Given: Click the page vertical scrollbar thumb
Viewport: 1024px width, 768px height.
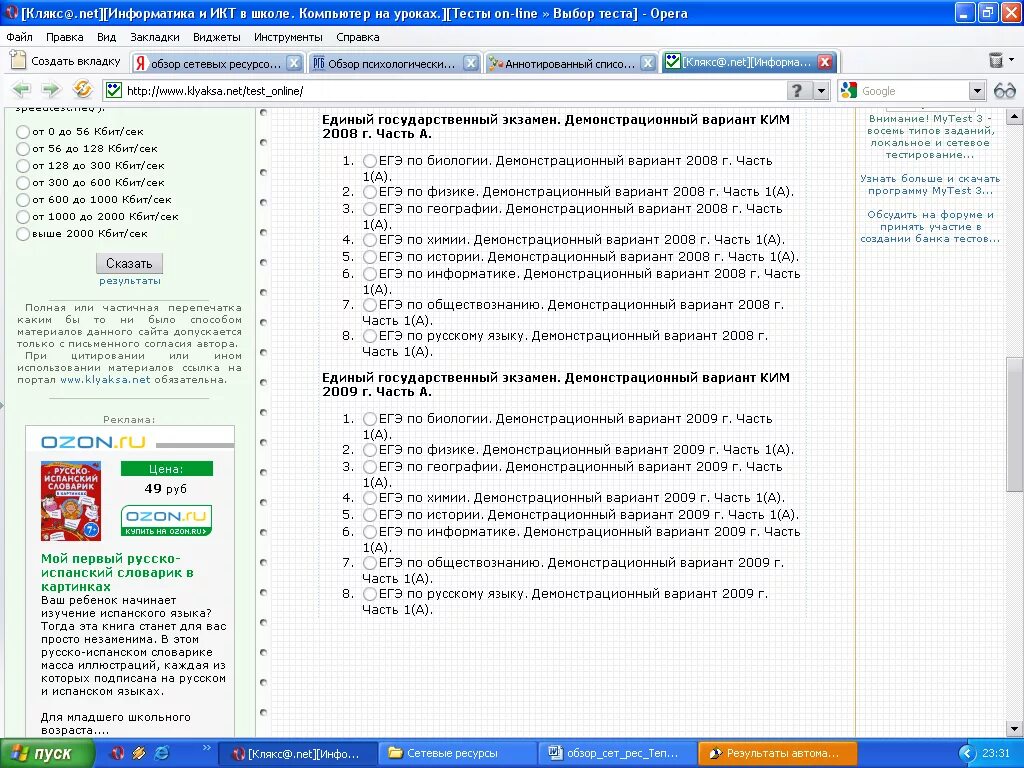Looking at the screenshot, I should (x=1014, y=424).
